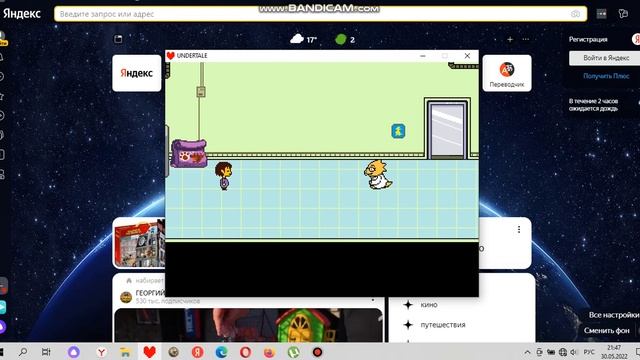Click the ГЕОРГИЙ channel avatar
640x360 pixels.
[x=126, y=297]
